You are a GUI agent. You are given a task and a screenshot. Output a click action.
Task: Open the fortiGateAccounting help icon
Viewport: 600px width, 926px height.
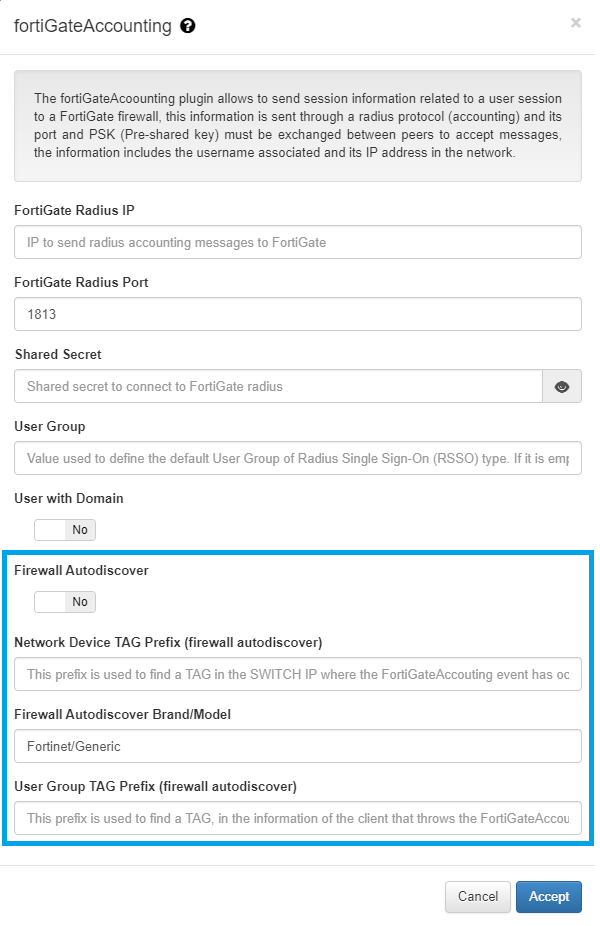[188, 26]
